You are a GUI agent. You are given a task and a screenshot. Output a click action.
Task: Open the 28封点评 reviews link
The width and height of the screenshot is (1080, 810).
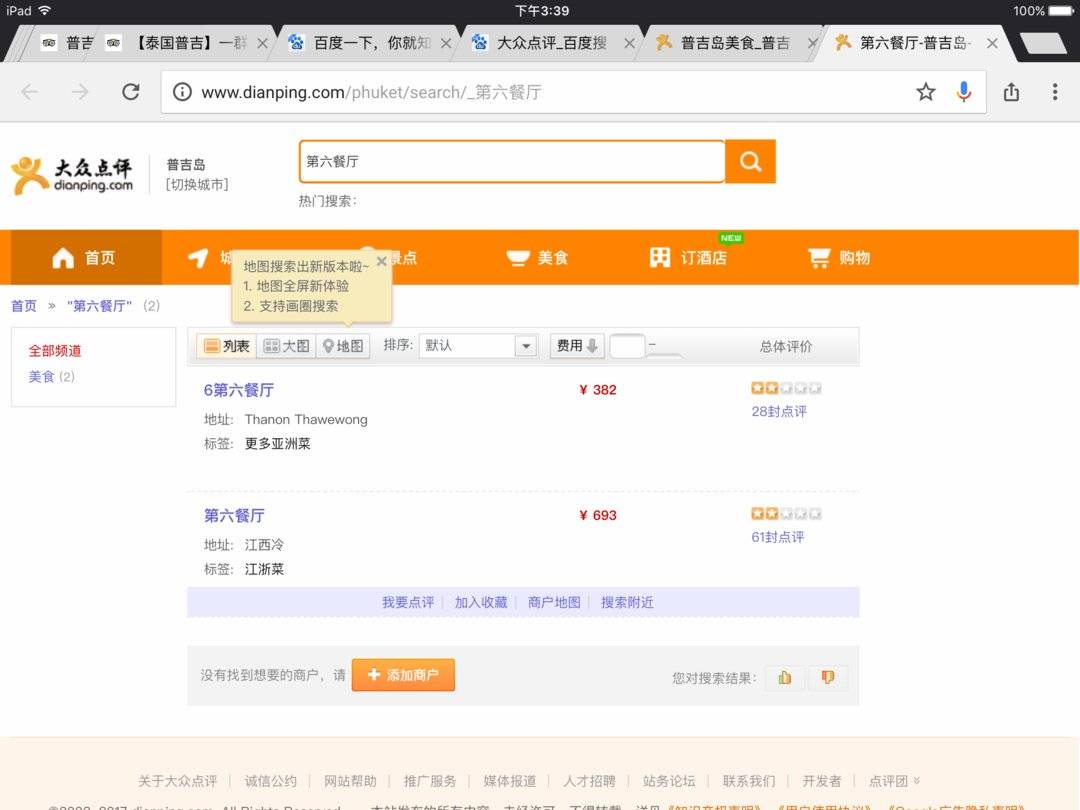779,411
